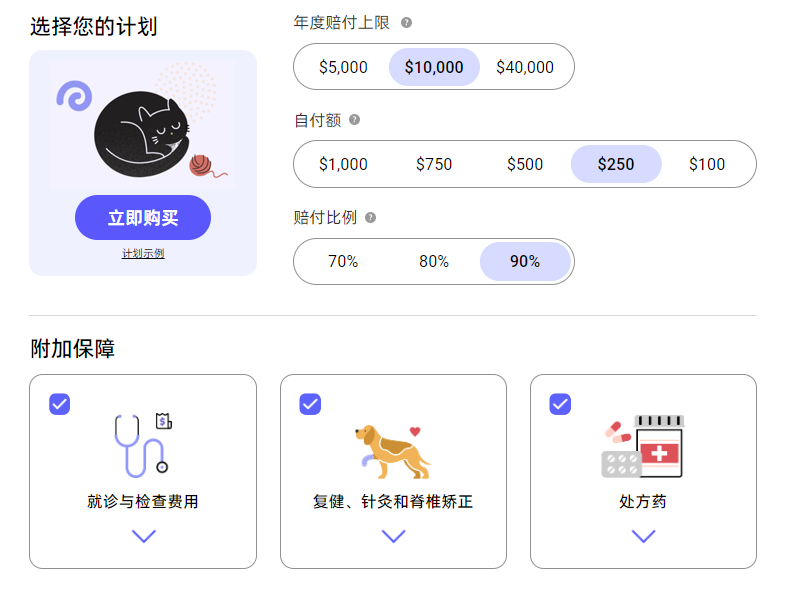Click the dog icon for 复健、针灸和脊椎矫正
The height and width of the screenshot is (592, 811).
pyautogui.click(x=394, y=452)
